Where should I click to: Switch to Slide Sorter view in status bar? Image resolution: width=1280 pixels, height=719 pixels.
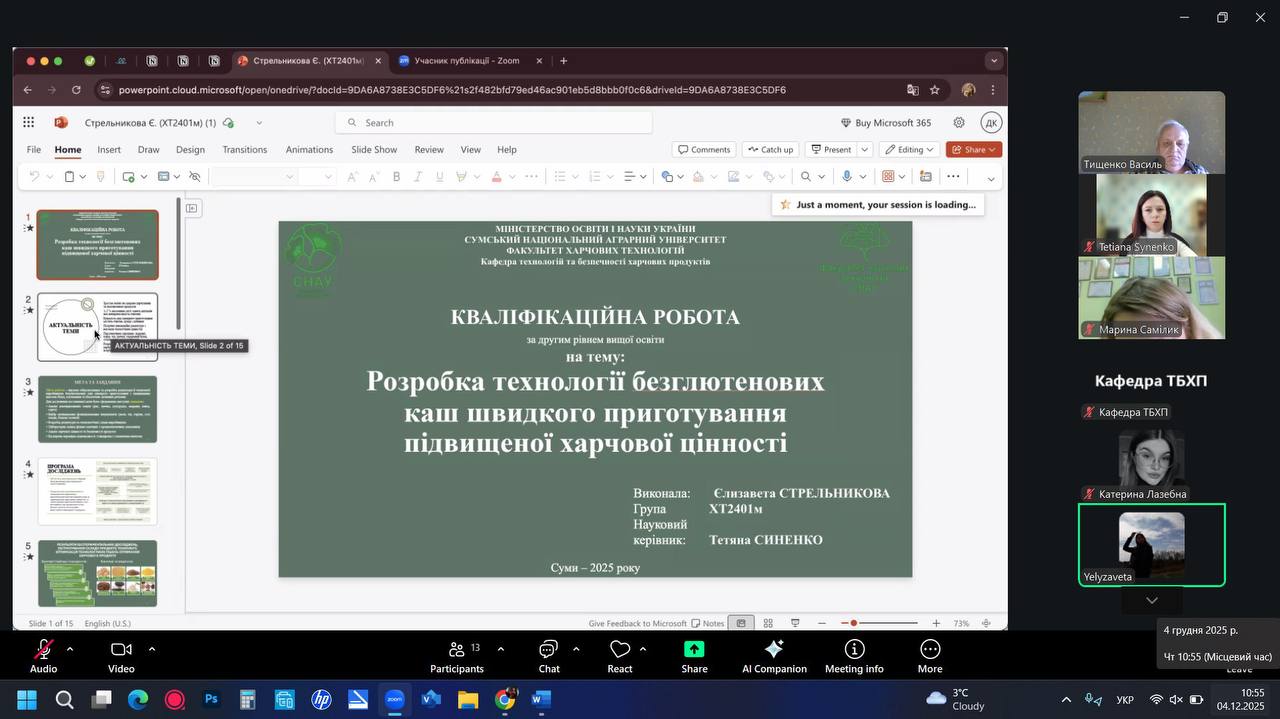(x=768, y=623)
